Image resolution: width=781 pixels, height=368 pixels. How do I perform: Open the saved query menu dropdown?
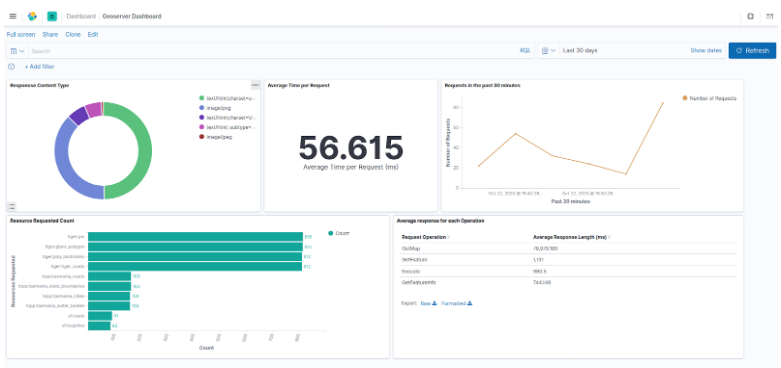point(17,51)
